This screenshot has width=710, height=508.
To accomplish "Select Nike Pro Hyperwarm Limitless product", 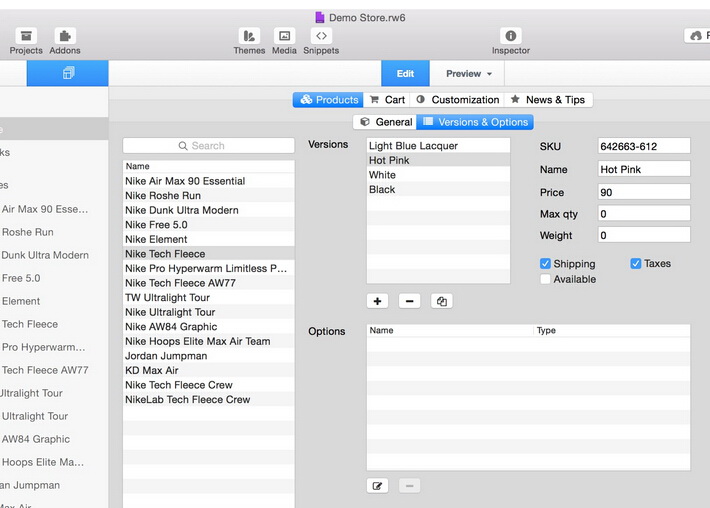I will click(208, 268).
